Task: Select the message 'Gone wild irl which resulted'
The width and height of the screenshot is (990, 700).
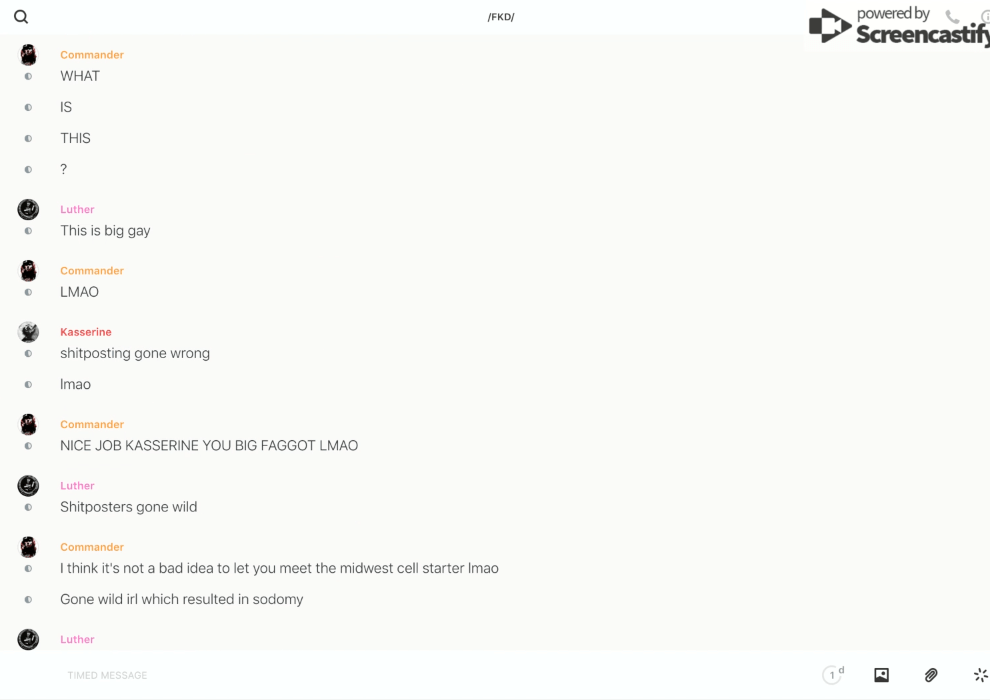Action: click(x=182, y=599)
